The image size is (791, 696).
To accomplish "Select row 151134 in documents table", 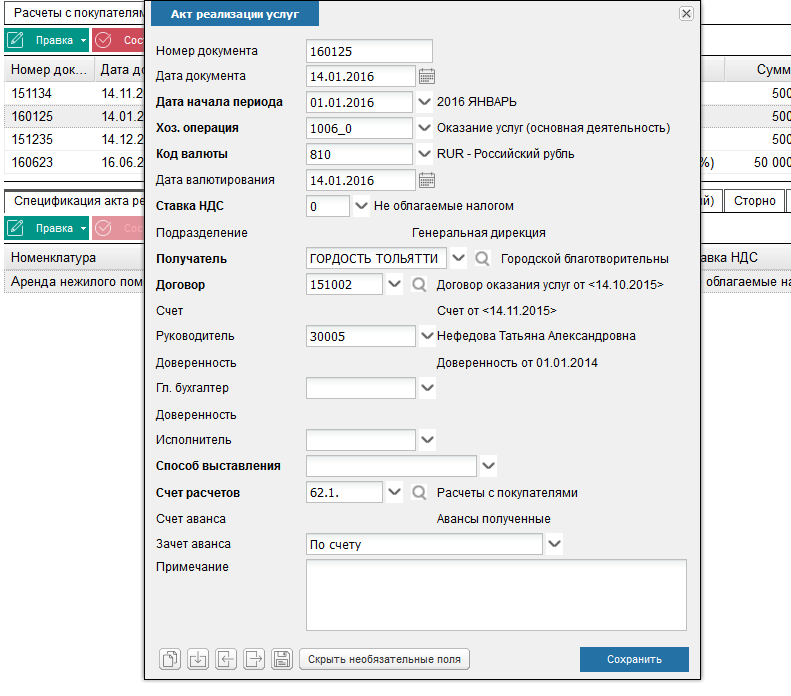I will pyautogui.click(x=75, y=93).
